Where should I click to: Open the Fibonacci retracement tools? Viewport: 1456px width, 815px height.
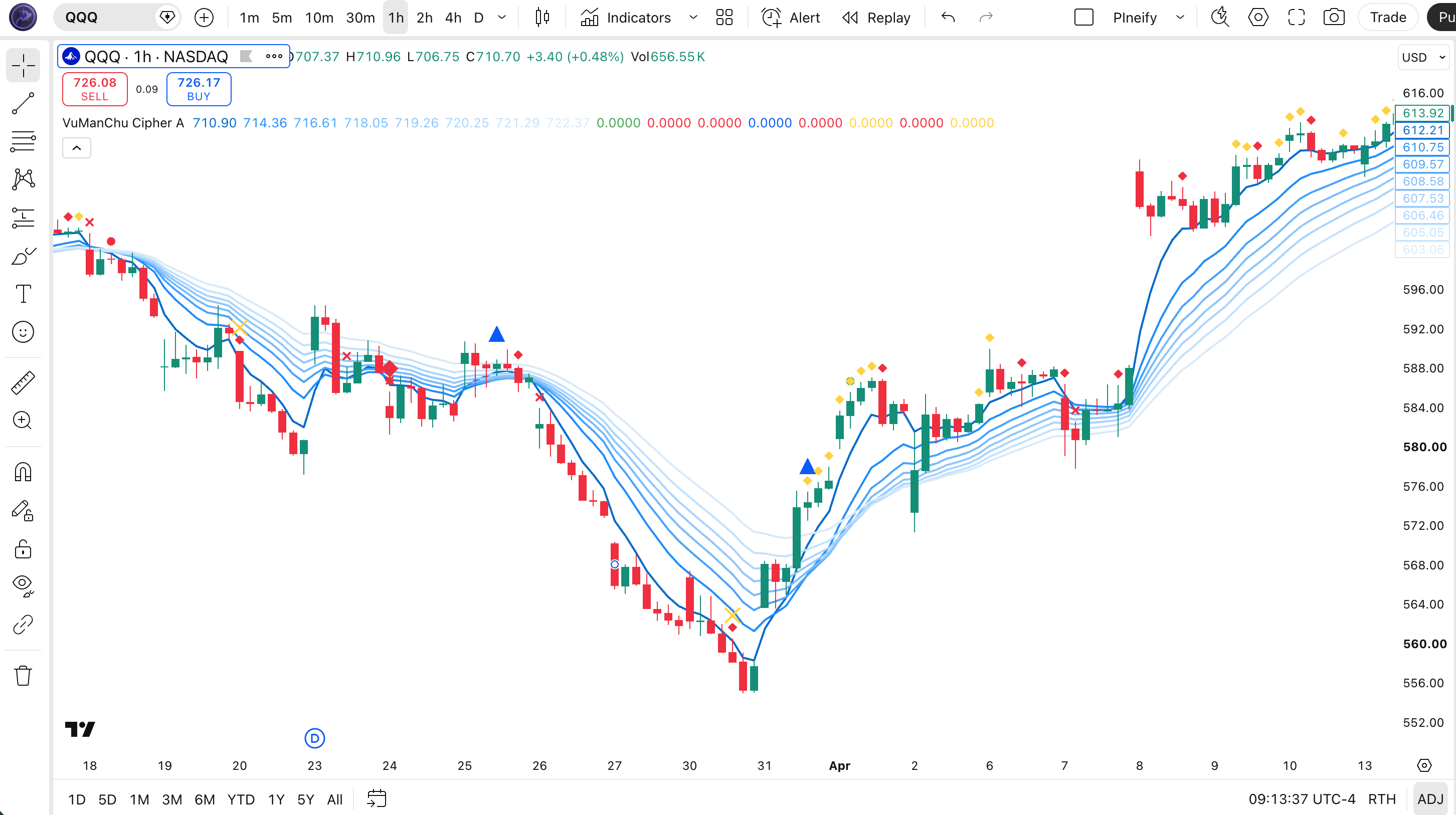(23, 141)
